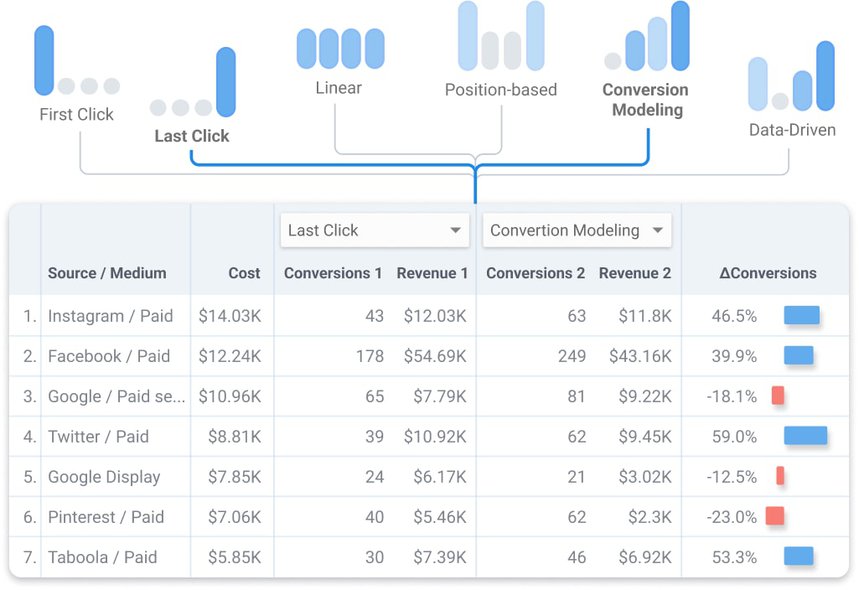Screen dimensions: 859x590
Task: Click the blue 46.5% Instagram delta bar
Action: click(801, 316)
